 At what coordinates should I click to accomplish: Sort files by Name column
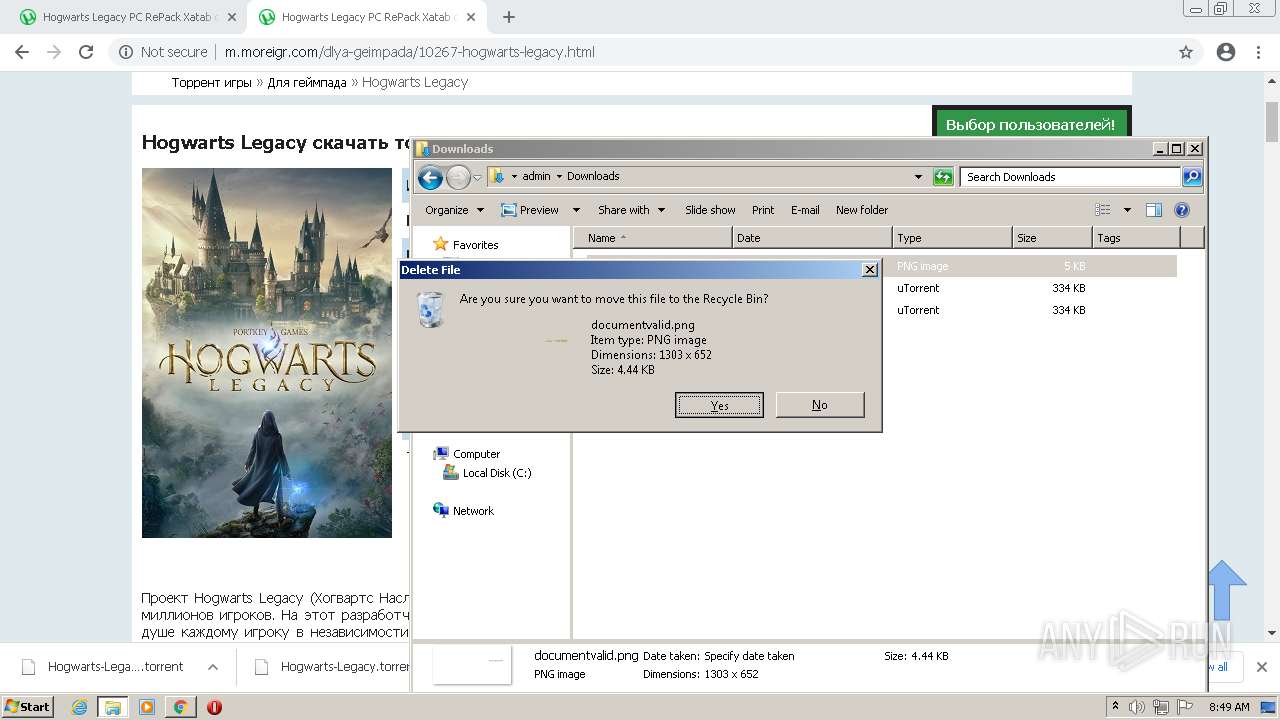(x=653, y=238)
